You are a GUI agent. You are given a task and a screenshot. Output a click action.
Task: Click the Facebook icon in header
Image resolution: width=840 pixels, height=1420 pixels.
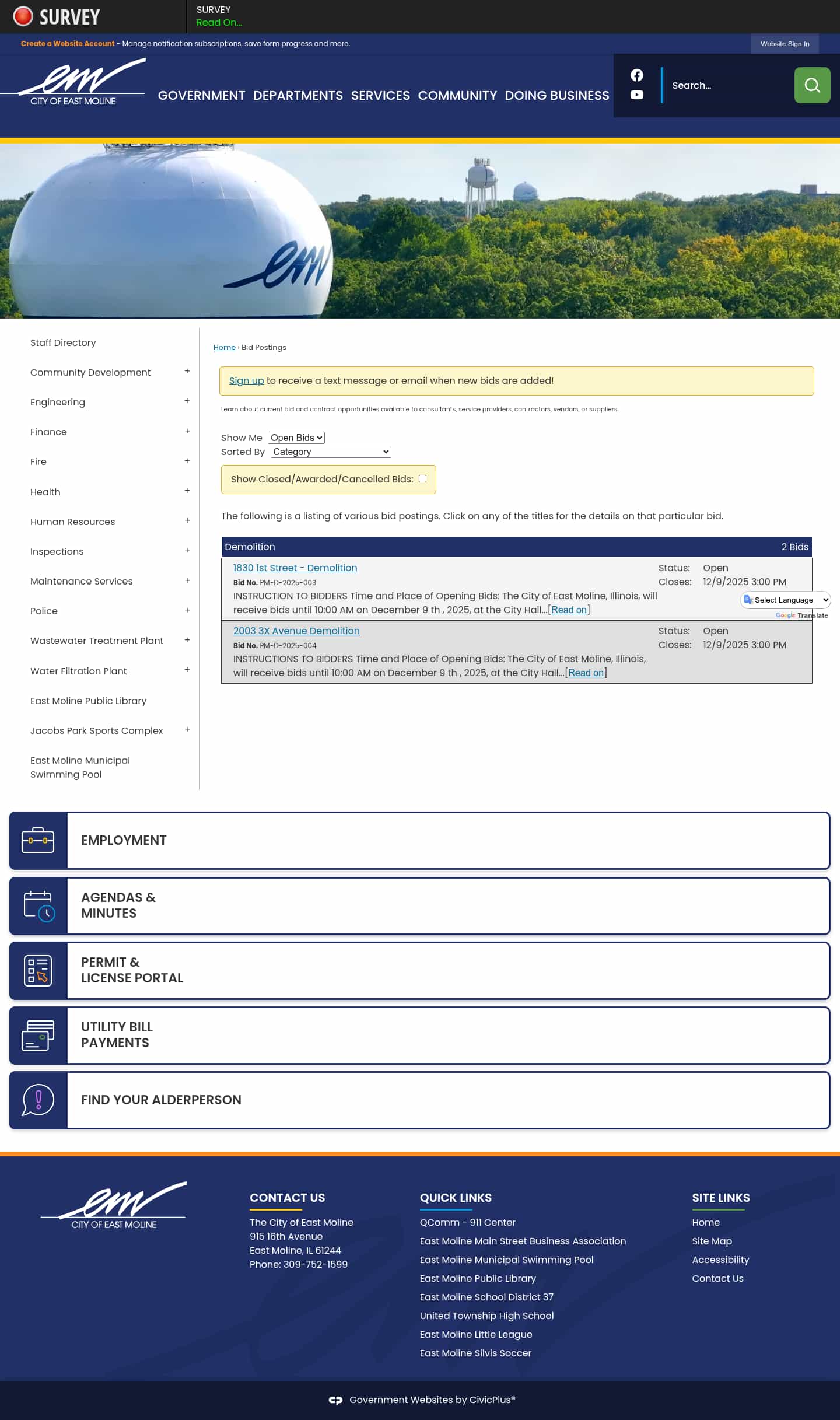(x=636, y=75)
